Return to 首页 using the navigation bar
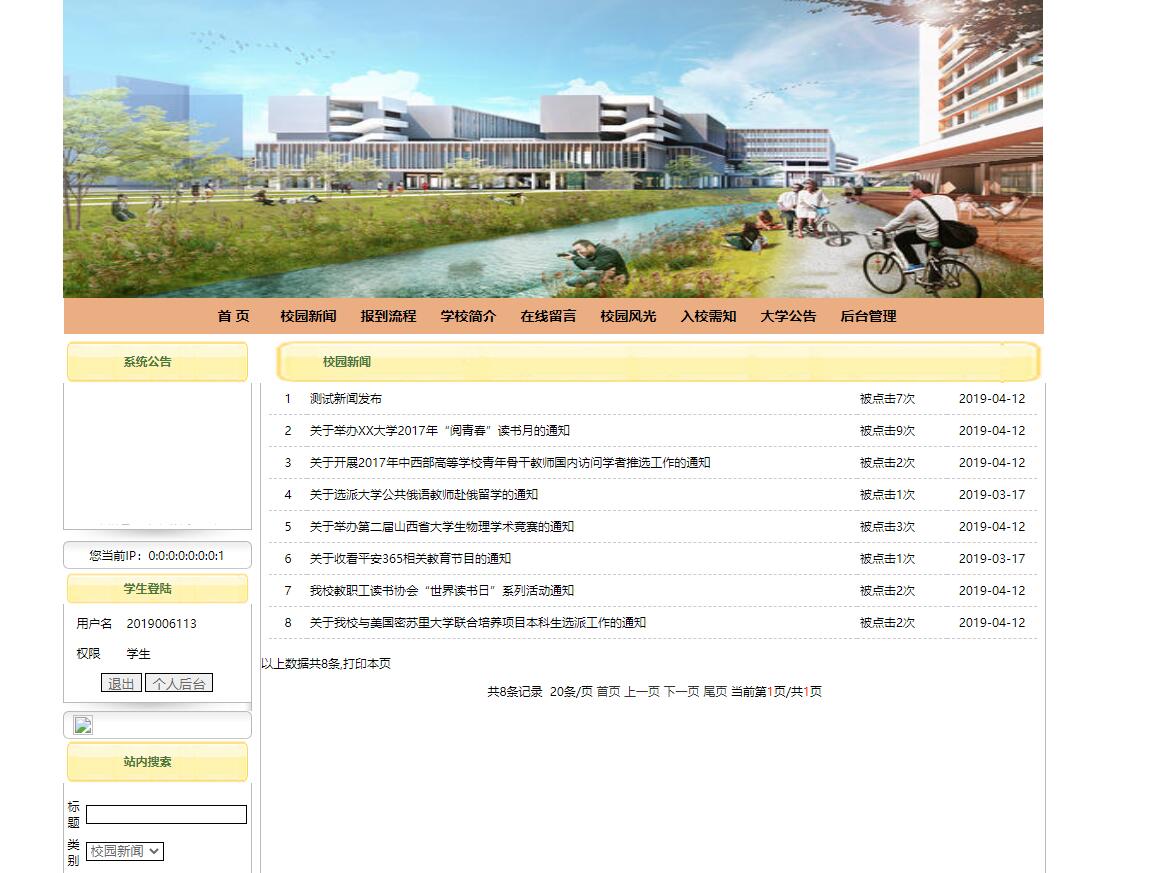Screen dimensions: 1164x873 point(232,316)
